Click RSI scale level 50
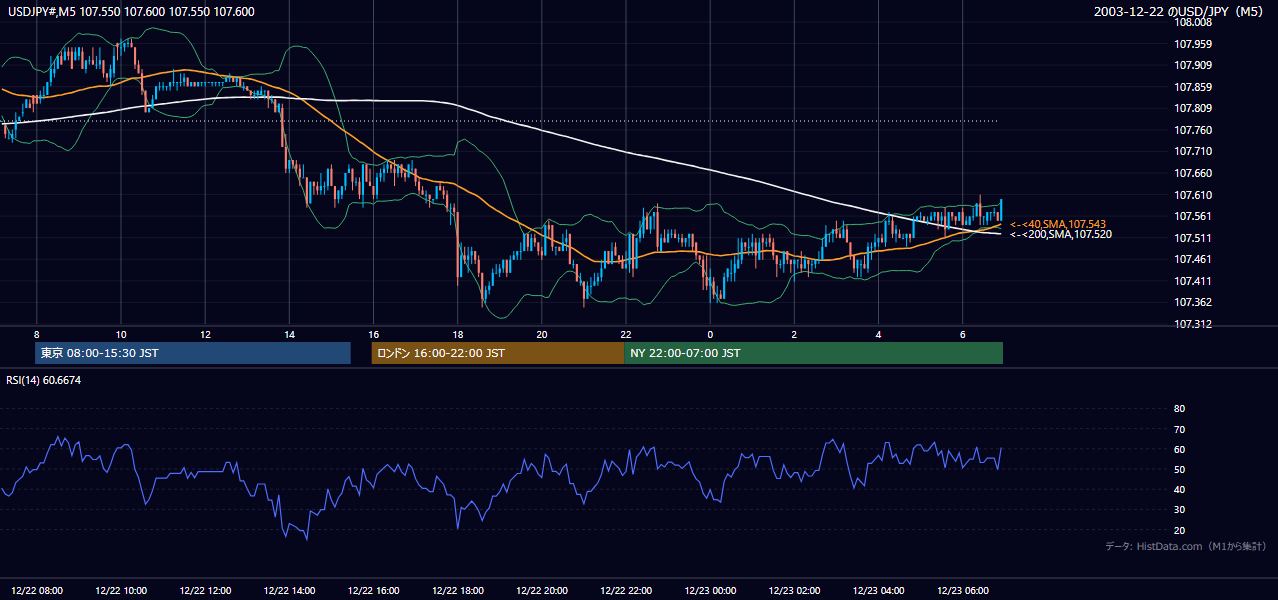This screenshot has height=600, width=1278. (1179, 469)
